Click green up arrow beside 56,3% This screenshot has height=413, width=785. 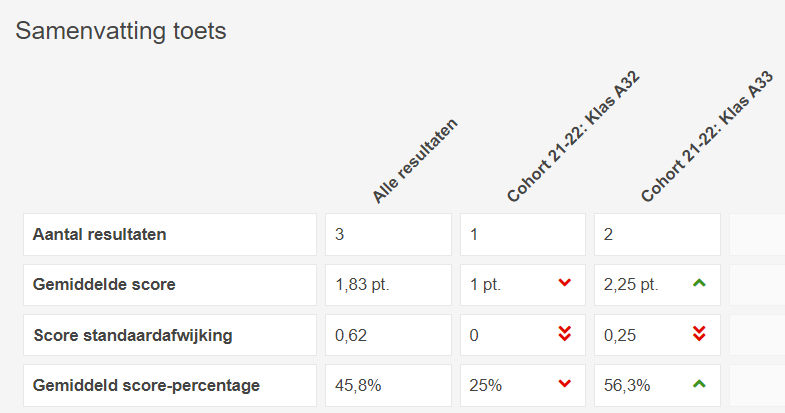[699, 384]
